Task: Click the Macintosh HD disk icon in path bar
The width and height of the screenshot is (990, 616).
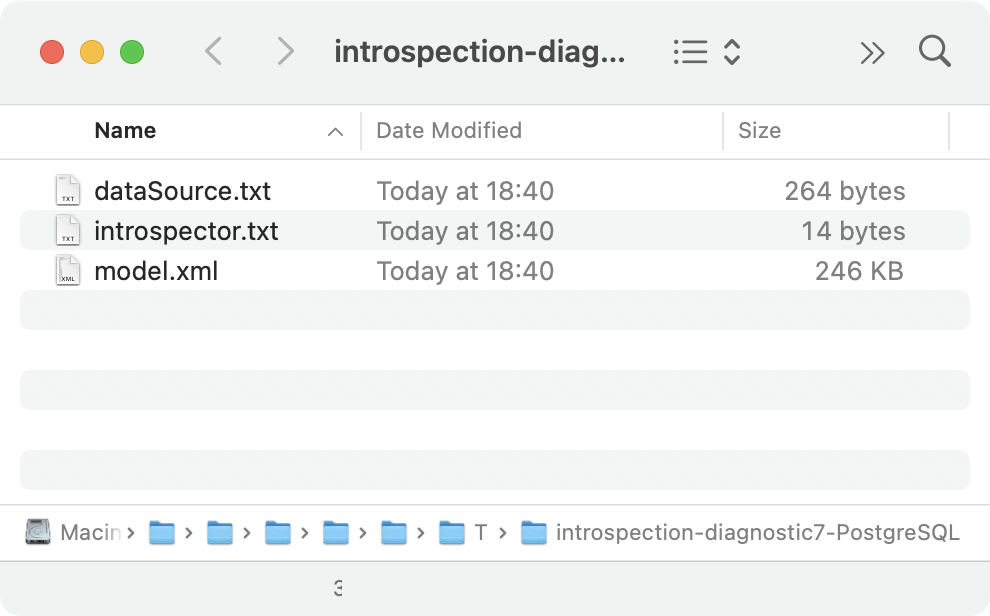Action: pos(37,532)
